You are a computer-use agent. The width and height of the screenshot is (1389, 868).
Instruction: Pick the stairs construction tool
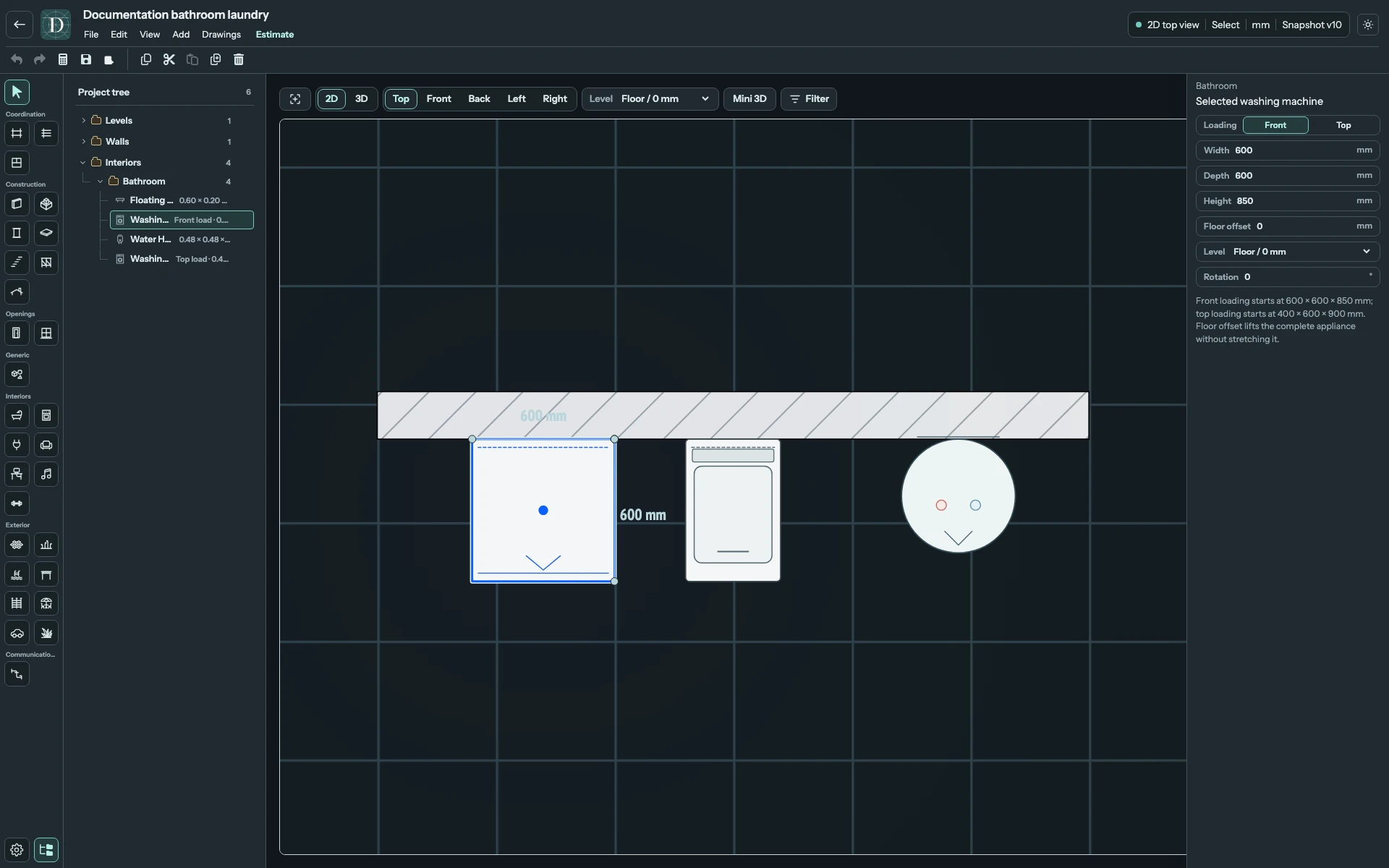click(17, 262)
